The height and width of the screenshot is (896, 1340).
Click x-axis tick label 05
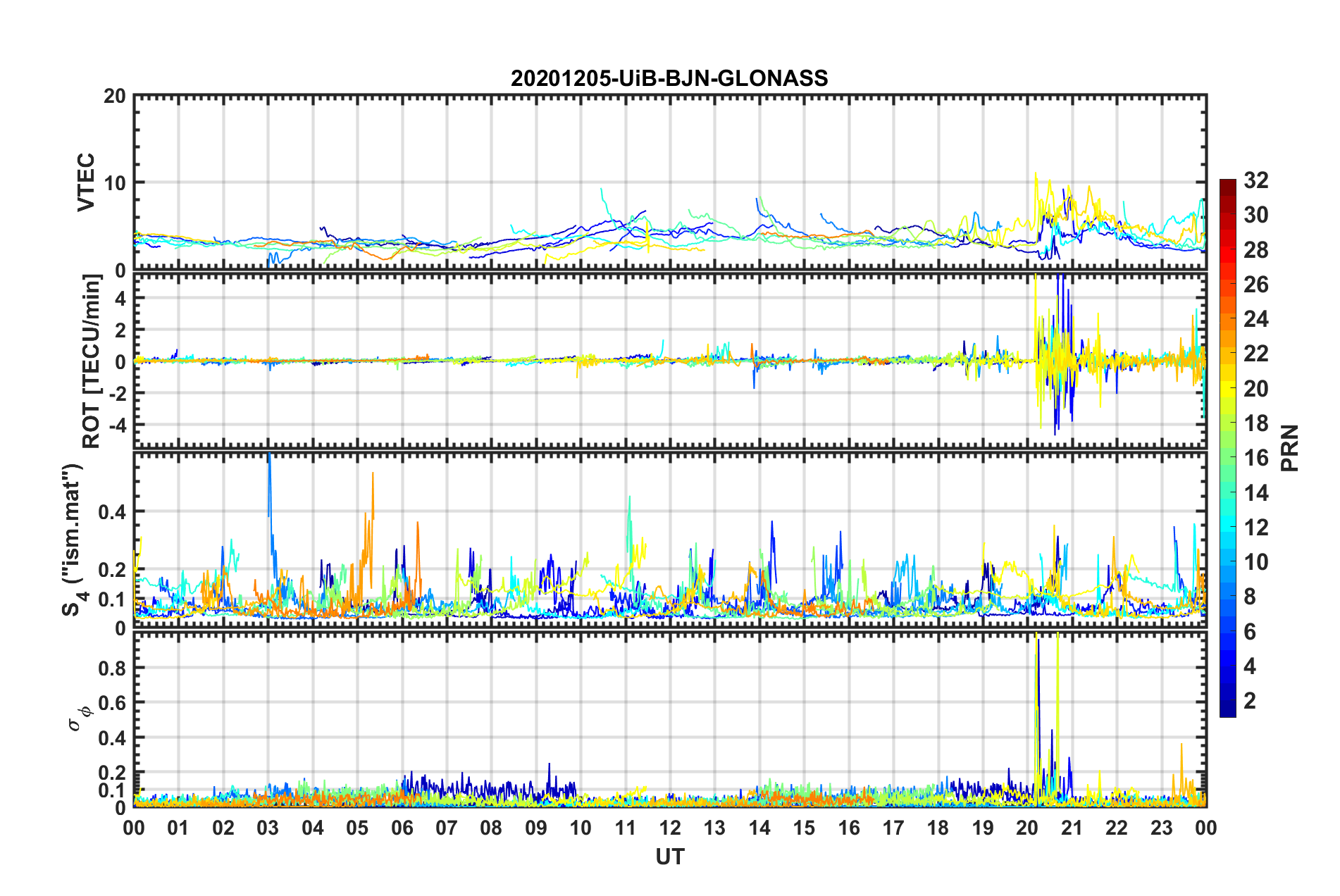click(357, 828)
